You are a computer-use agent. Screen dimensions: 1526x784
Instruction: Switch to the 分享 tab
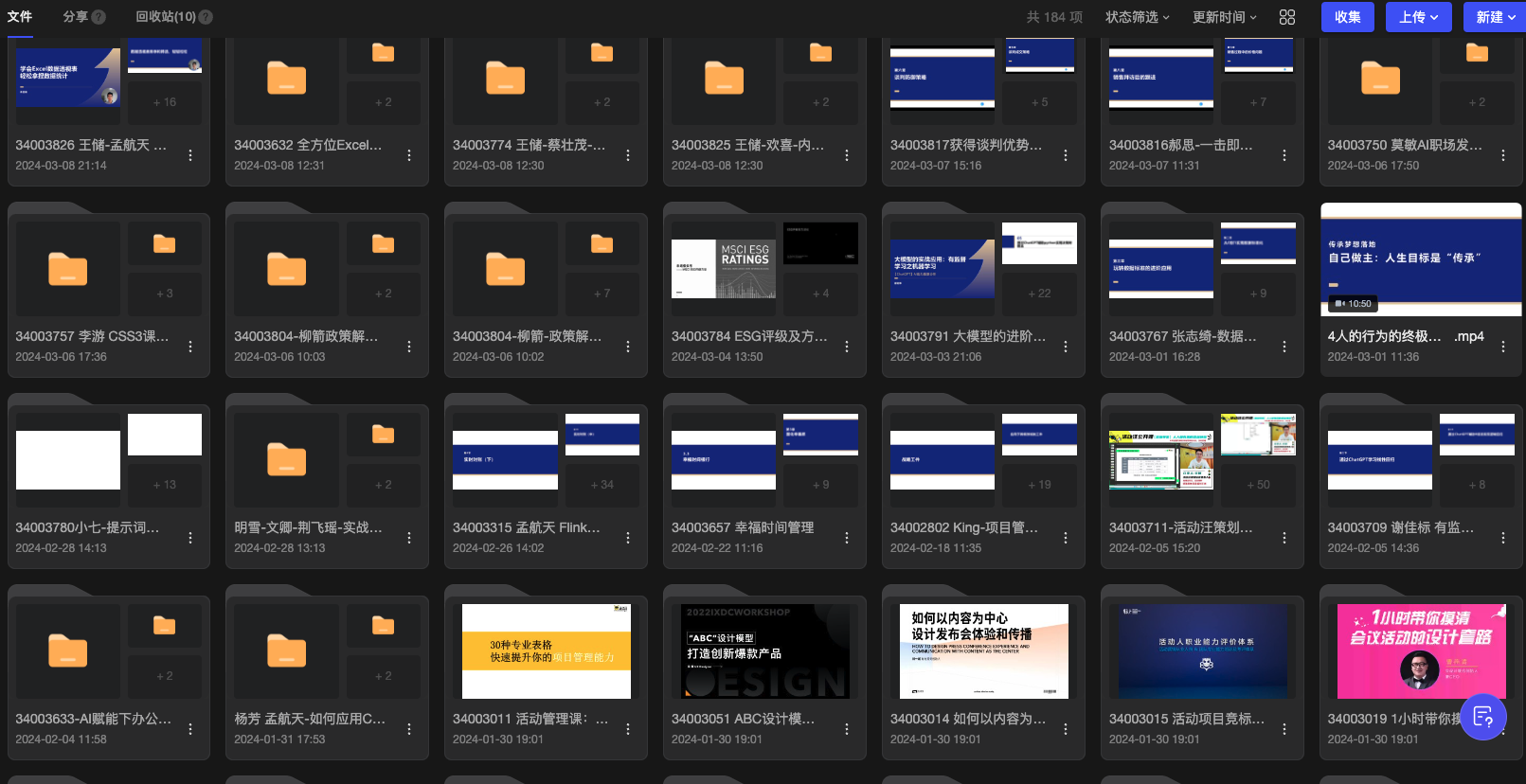[76, 17]
